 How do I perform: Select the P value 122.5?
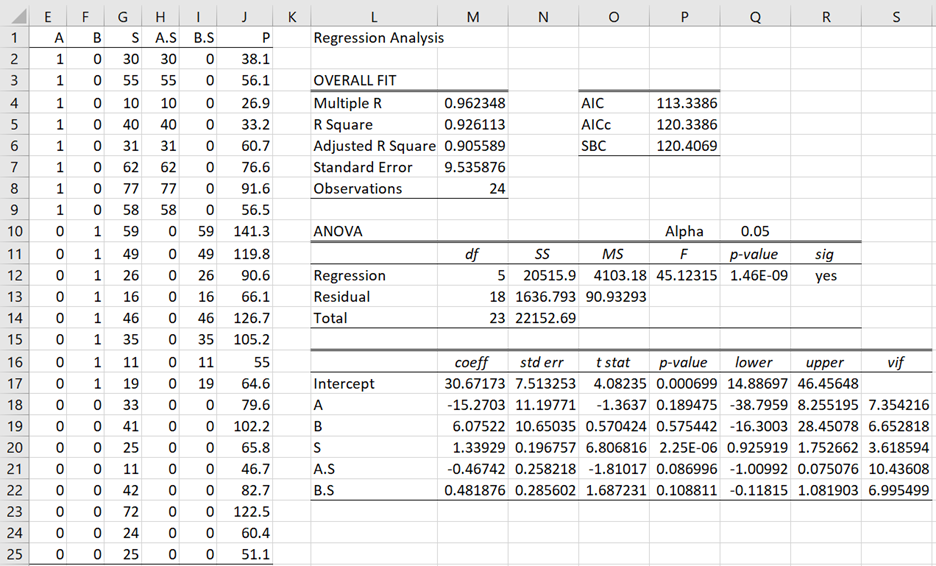244,512
